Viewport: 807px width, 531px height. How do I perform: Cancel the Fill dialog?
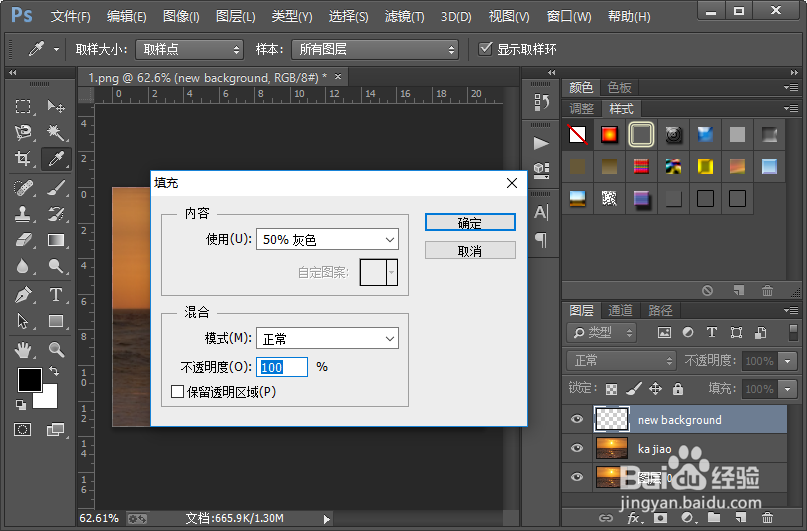470,251
